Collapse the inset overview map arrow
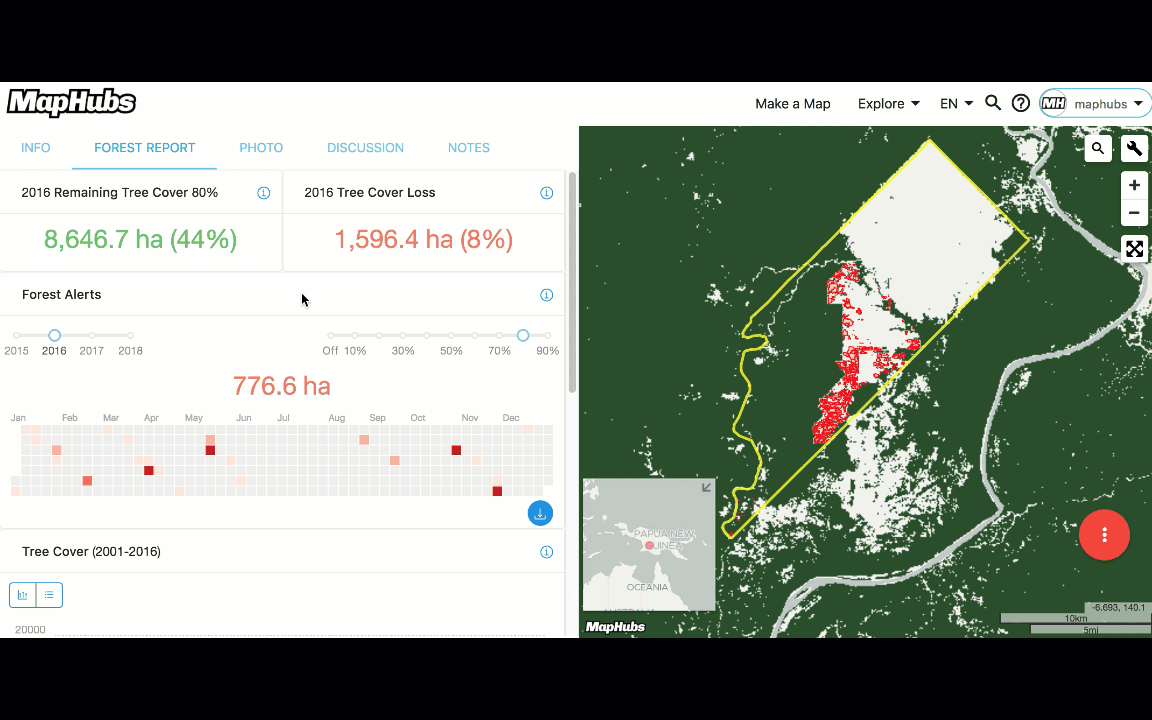 tap(706, 487)
